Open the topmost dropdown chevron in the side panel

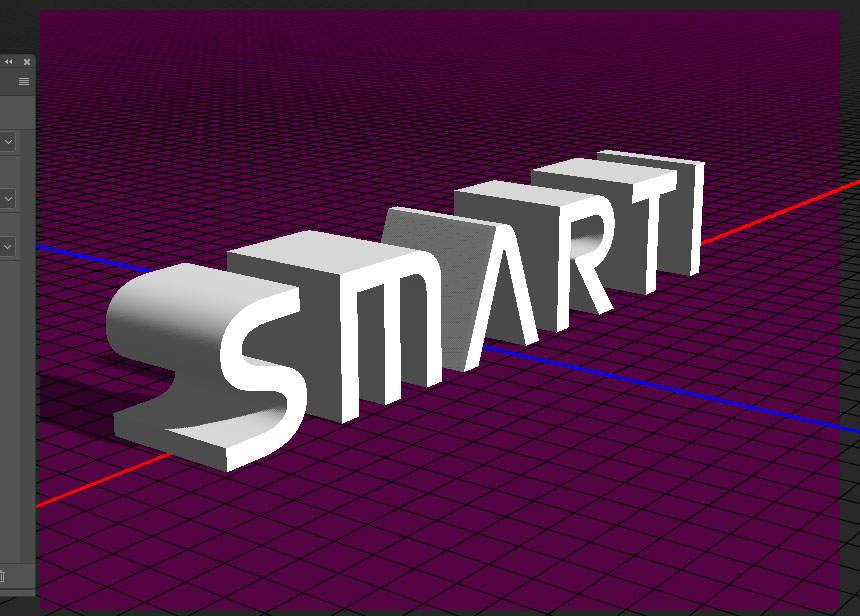pyautogui.click(x=8, y=142)
